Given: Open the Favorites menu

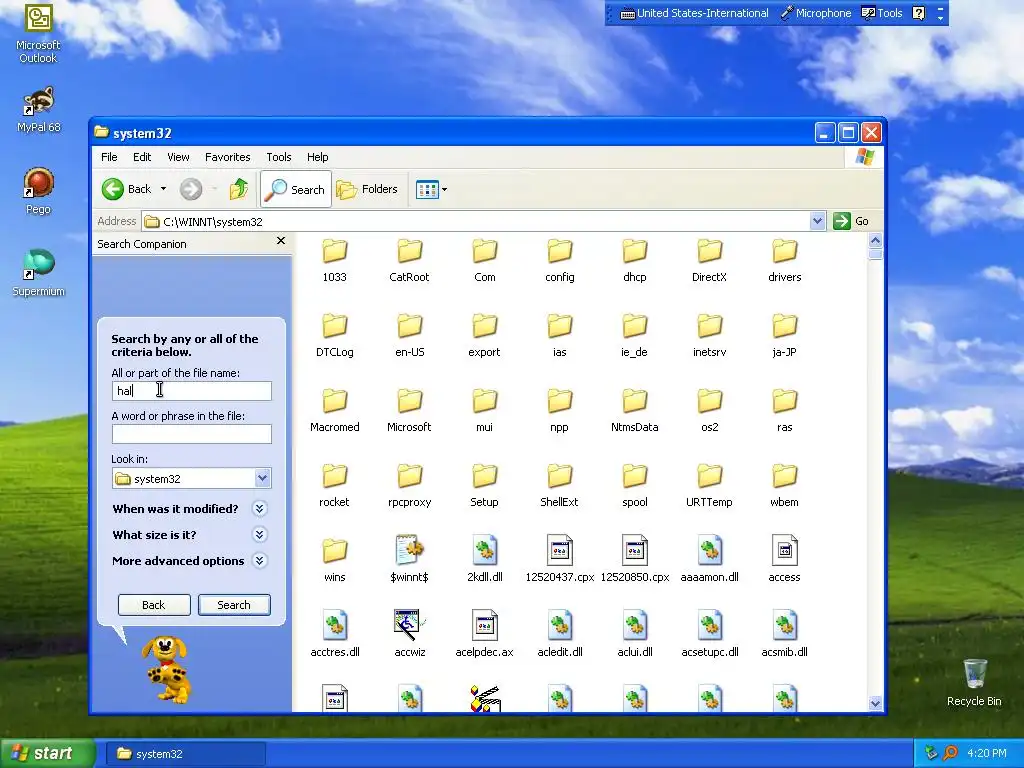Looking at the screenshot, I should [227, 157].
